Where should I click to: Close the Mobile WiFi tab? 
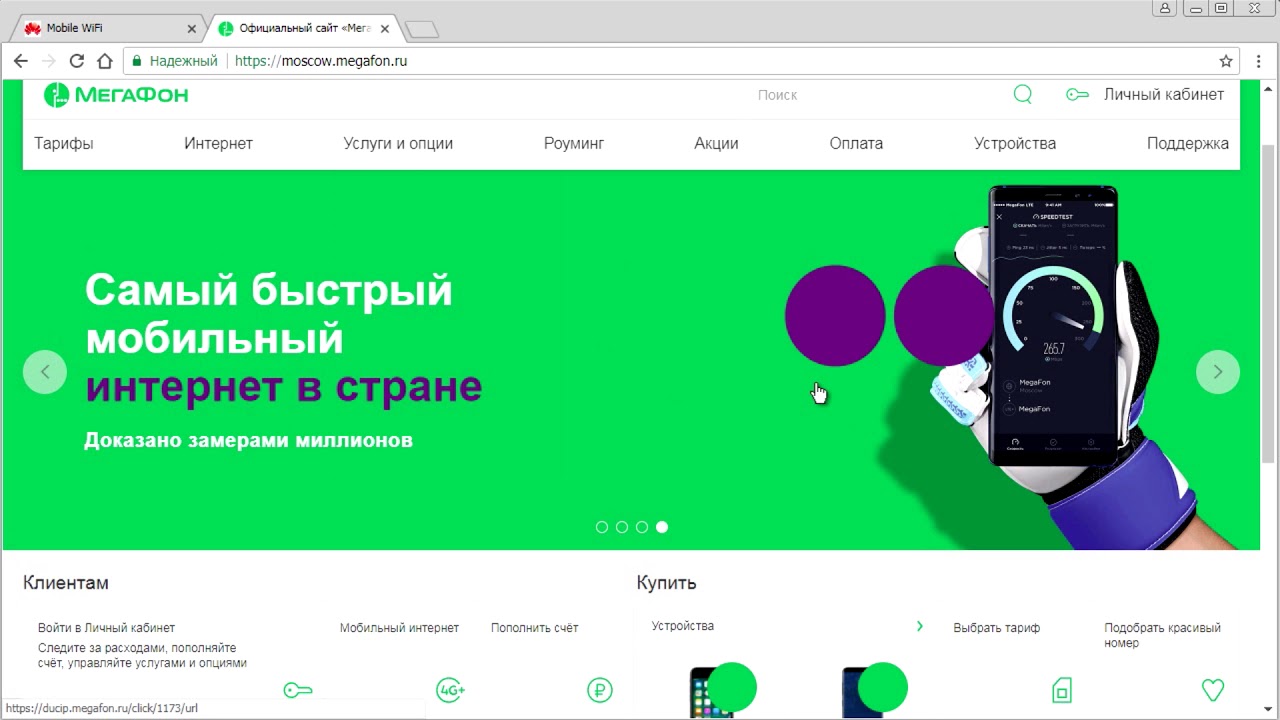(191, 29)
